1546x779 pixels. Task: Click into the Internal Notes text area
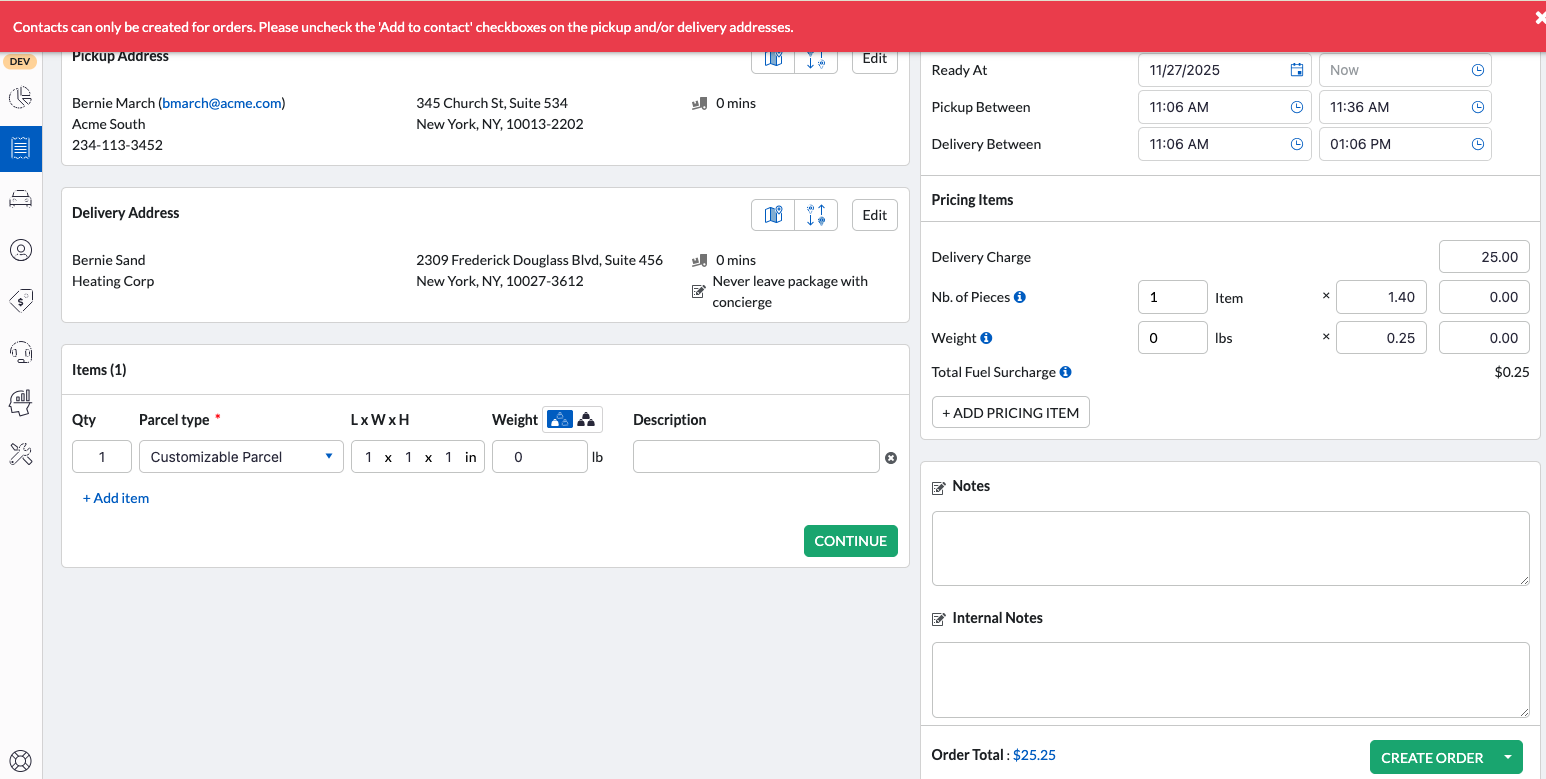coord(1231,680)
